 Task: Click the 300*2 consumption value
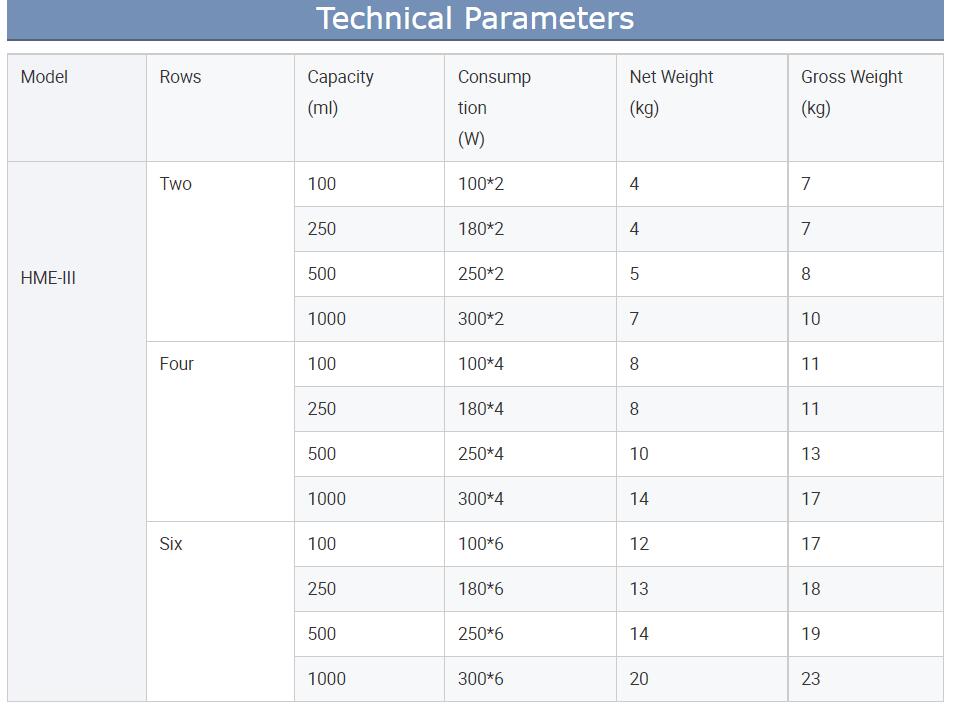[481, 319]
